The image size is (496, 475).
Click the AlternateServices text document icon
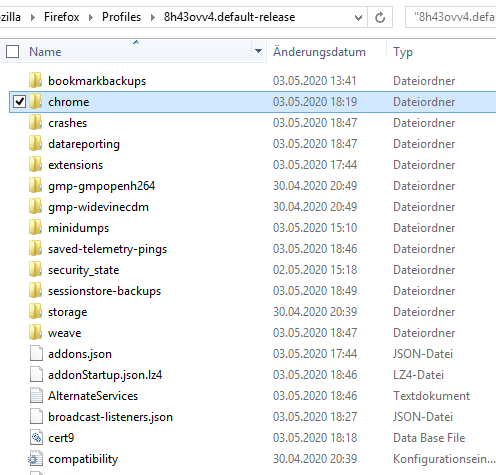pyautogui.click(x=36, y=395)
